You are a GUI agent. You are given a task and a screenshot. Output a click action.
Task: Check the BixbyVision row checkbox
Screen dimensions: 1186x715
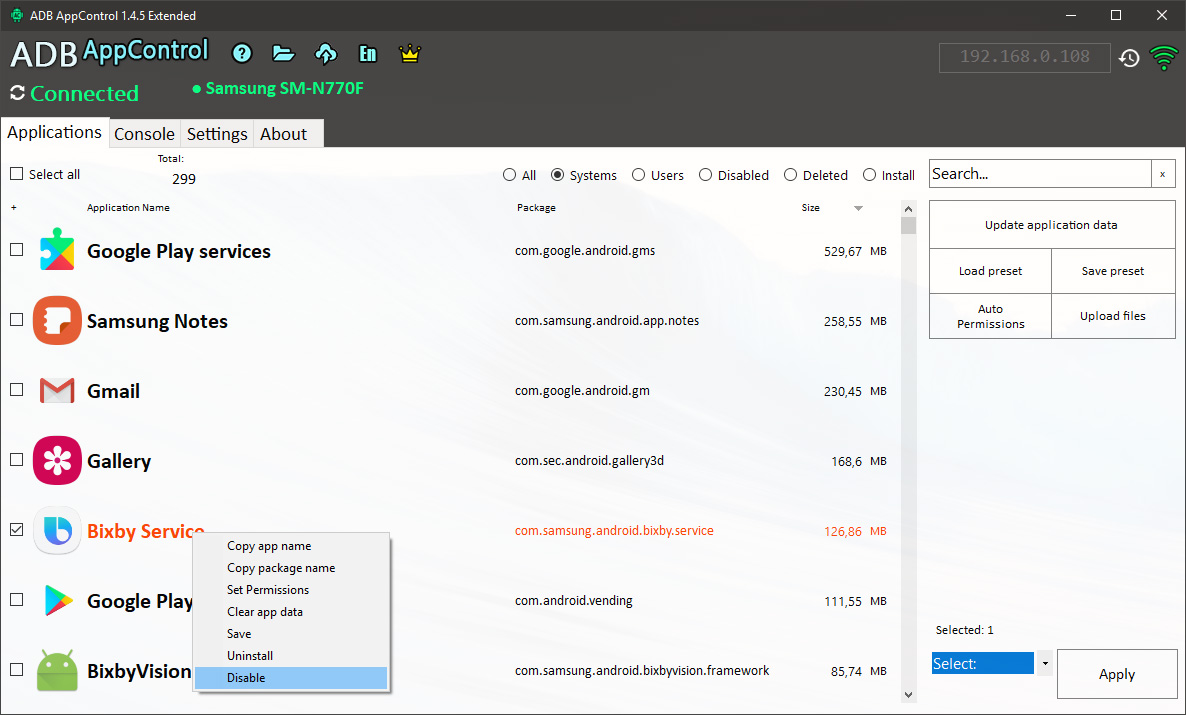[x=17, y=670]
